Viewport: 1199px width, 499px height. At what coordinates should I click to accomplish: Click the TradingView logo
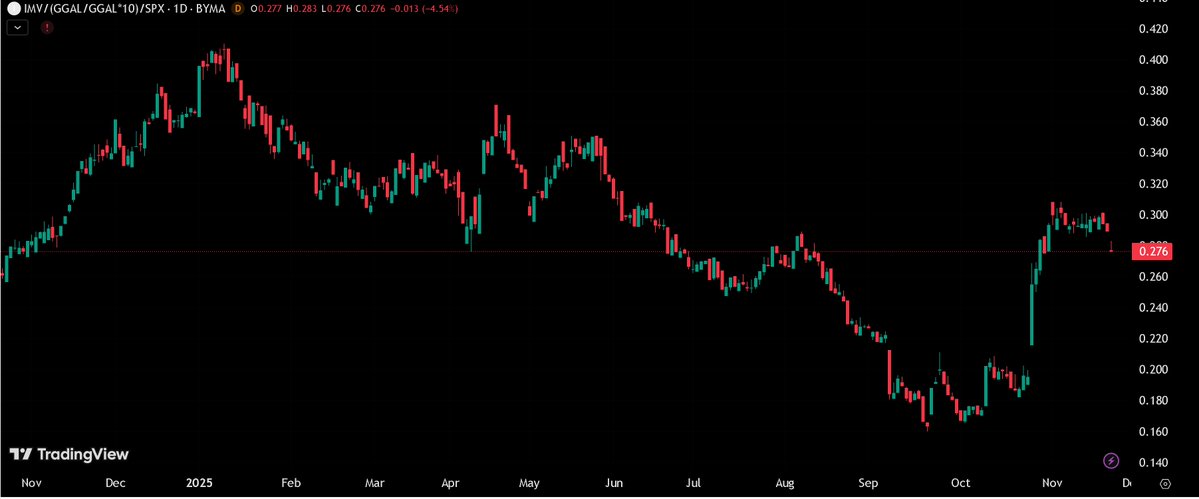69,454
